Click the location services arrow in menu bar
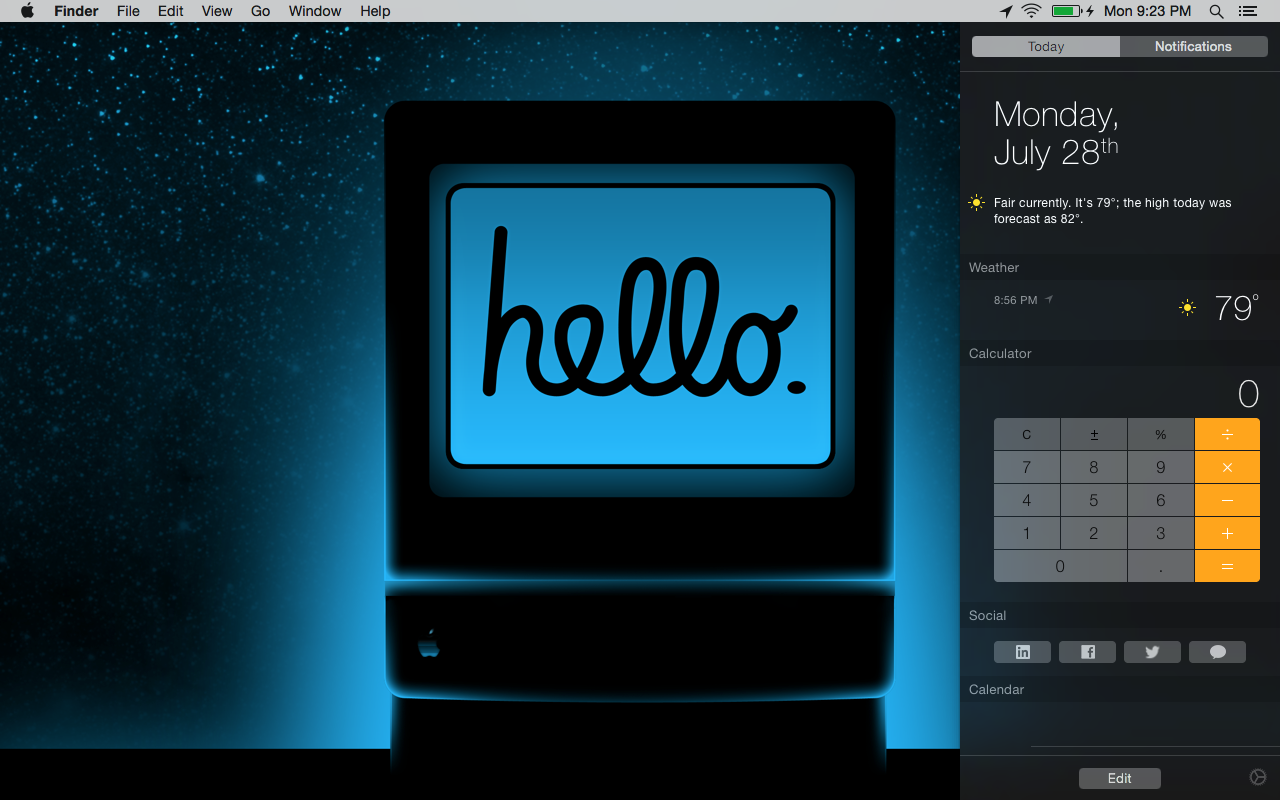 [x=1006, y=11]
